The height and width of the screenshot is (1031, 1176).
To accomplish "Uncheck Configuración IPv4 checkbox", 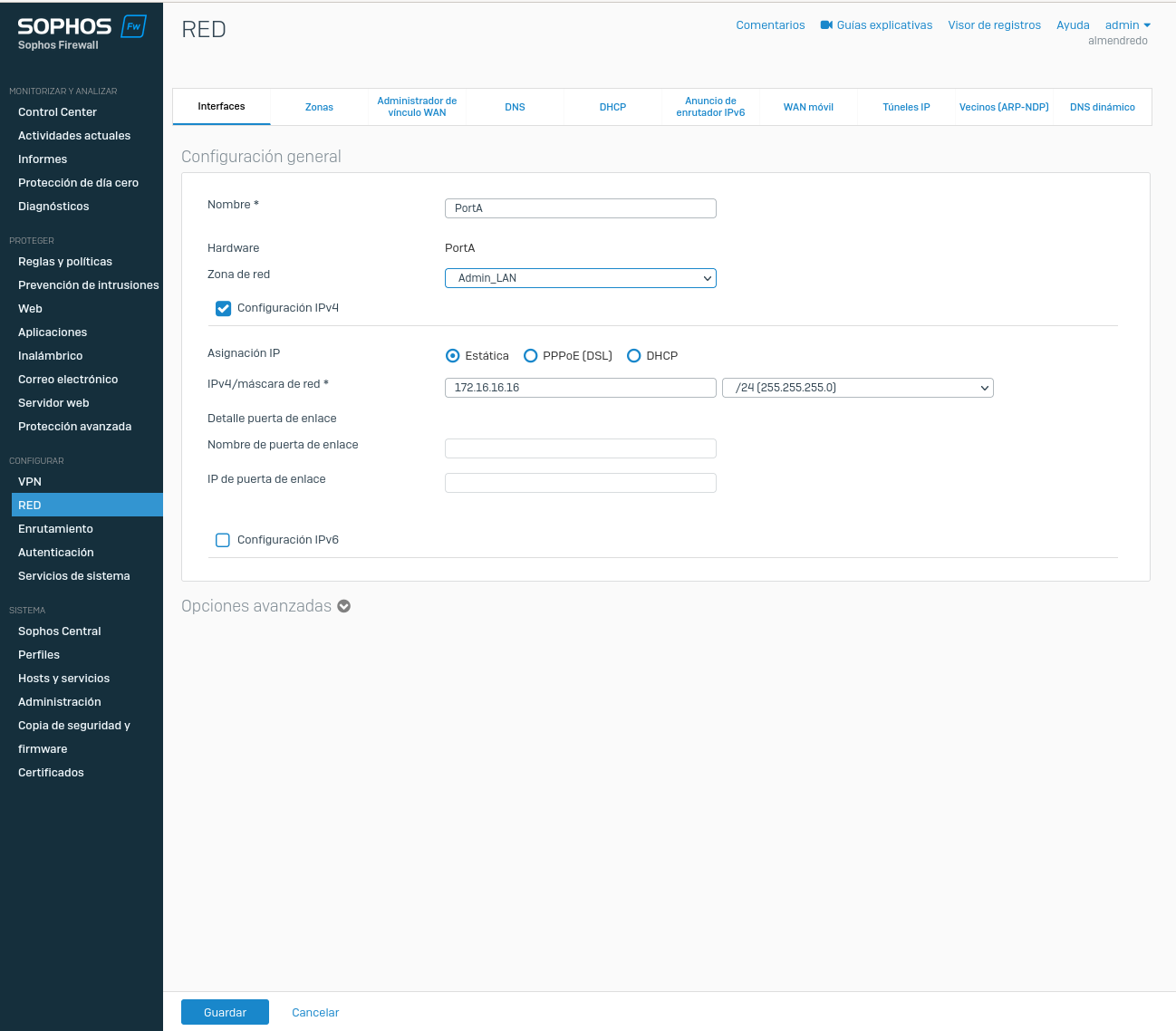I will pyautogui.click(x=224, y=309).
